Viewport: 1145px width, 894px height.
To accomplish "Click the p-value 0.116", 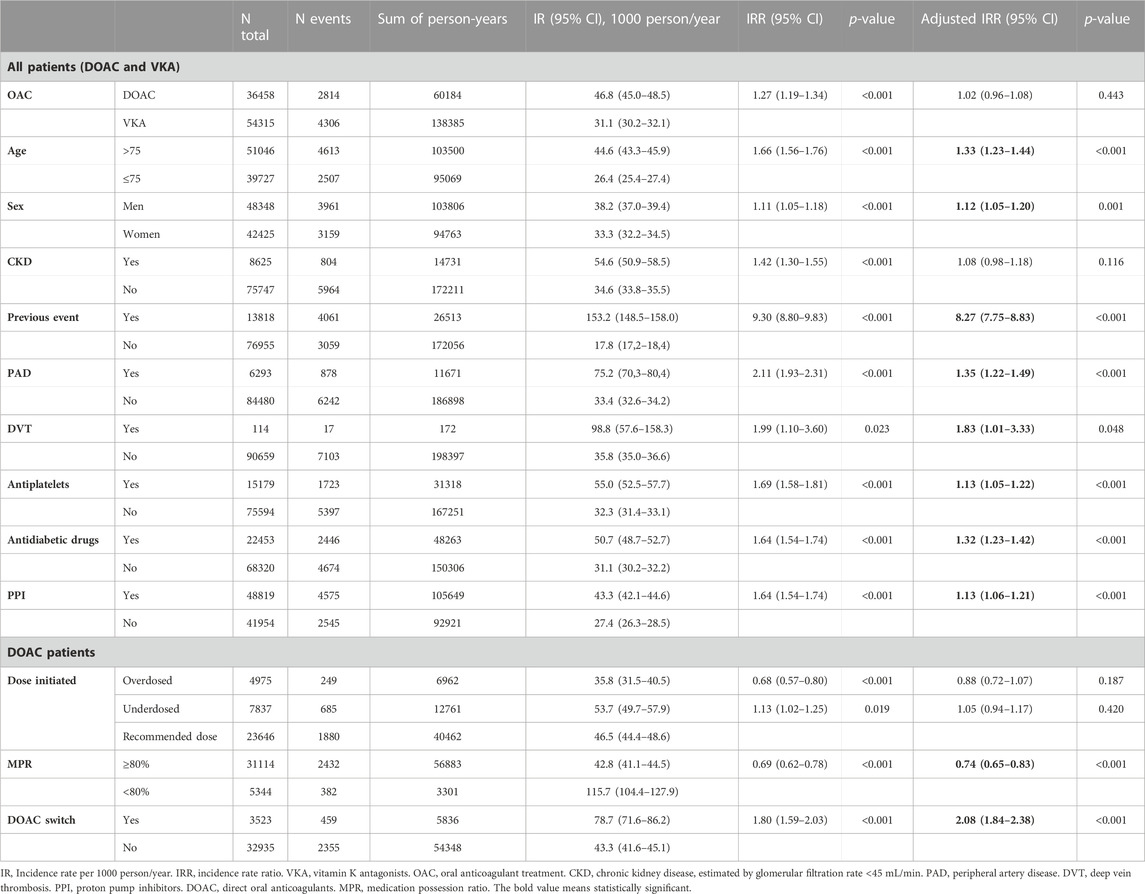I will click(1111, 261).
